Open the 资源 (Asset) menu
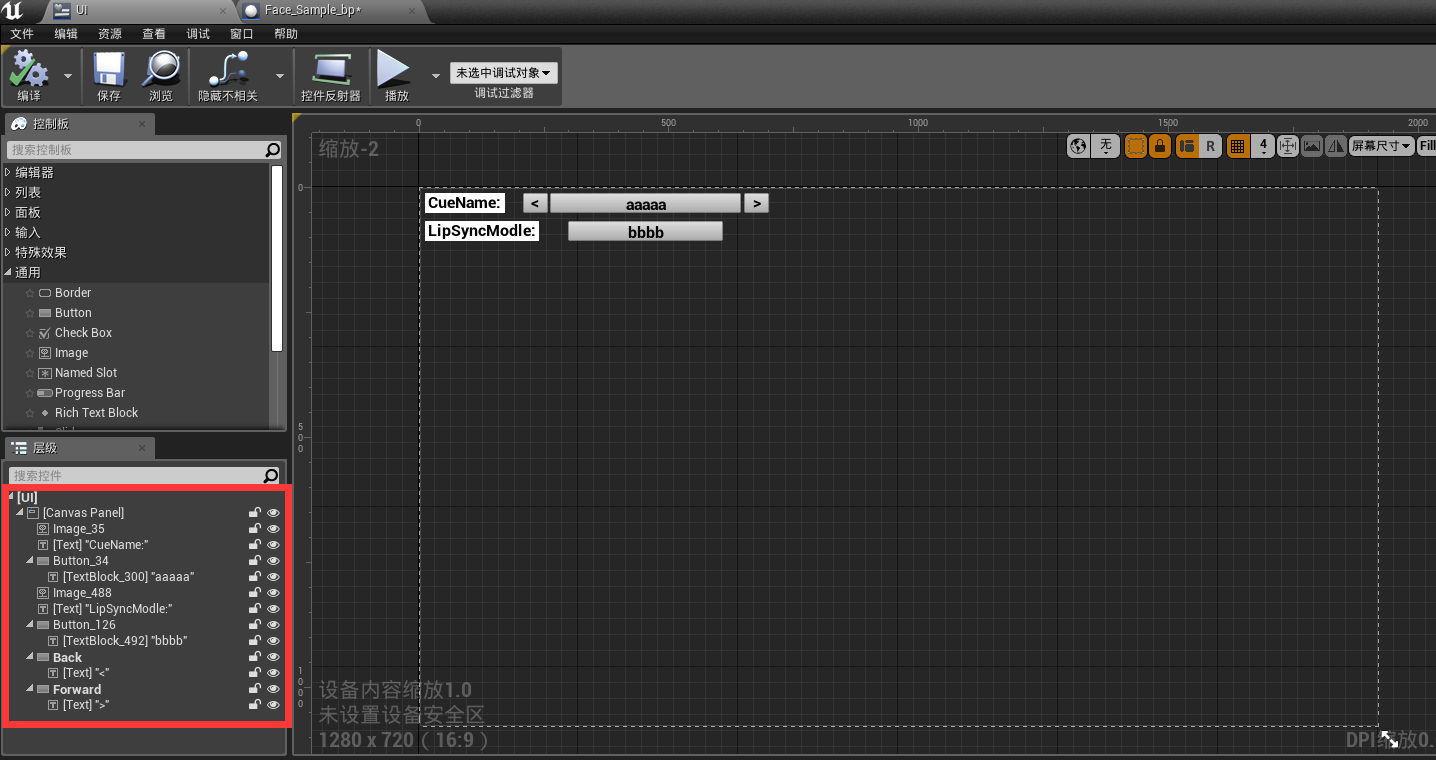This screenshot has width=1436, height=760. tap(110, 34)
